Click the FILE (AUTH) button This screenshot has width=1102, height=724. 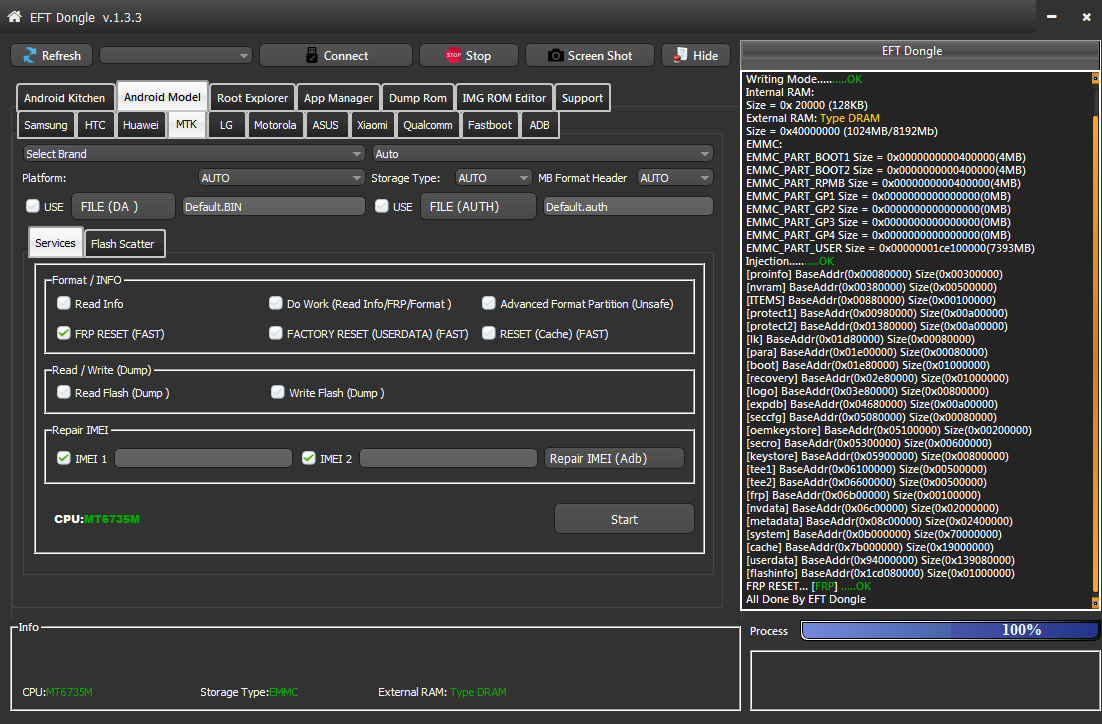(x=479, y=206)
